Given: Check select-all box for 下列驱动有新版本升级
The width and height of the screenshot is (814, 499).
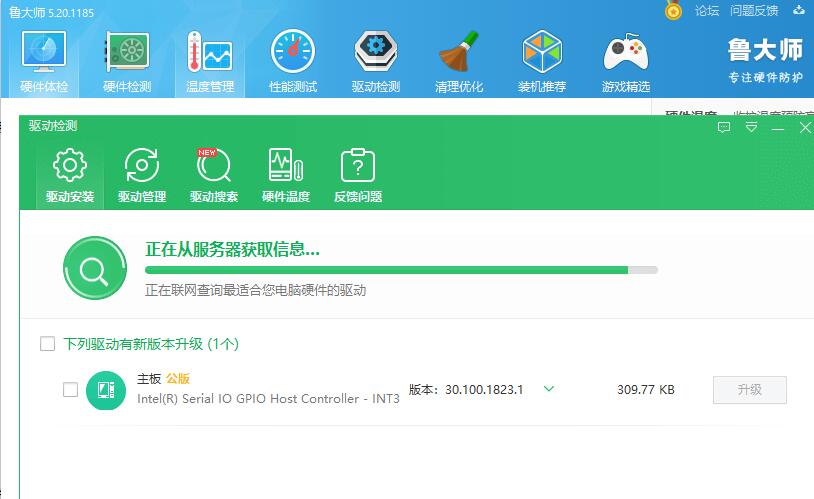Looking at the screenshot, I should [47, 344].
